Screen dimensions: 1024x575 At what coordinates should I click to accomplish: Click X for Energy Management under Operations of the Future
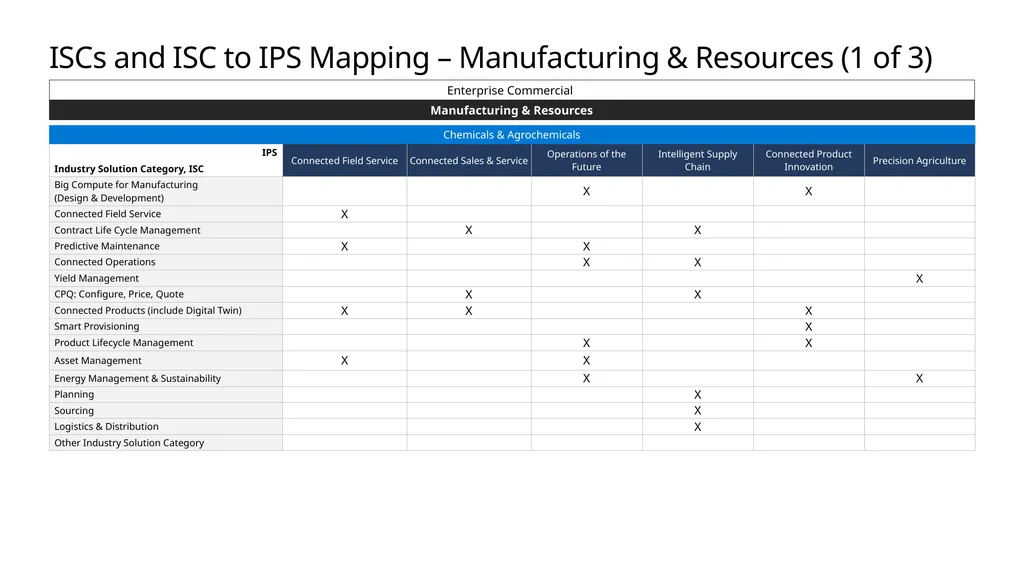click(586, 378)
